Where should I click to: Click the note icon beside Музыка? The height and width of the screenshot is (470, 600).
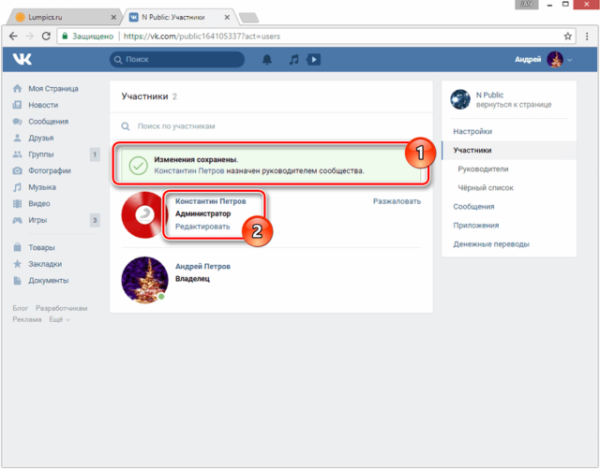(x=17, y=187)
